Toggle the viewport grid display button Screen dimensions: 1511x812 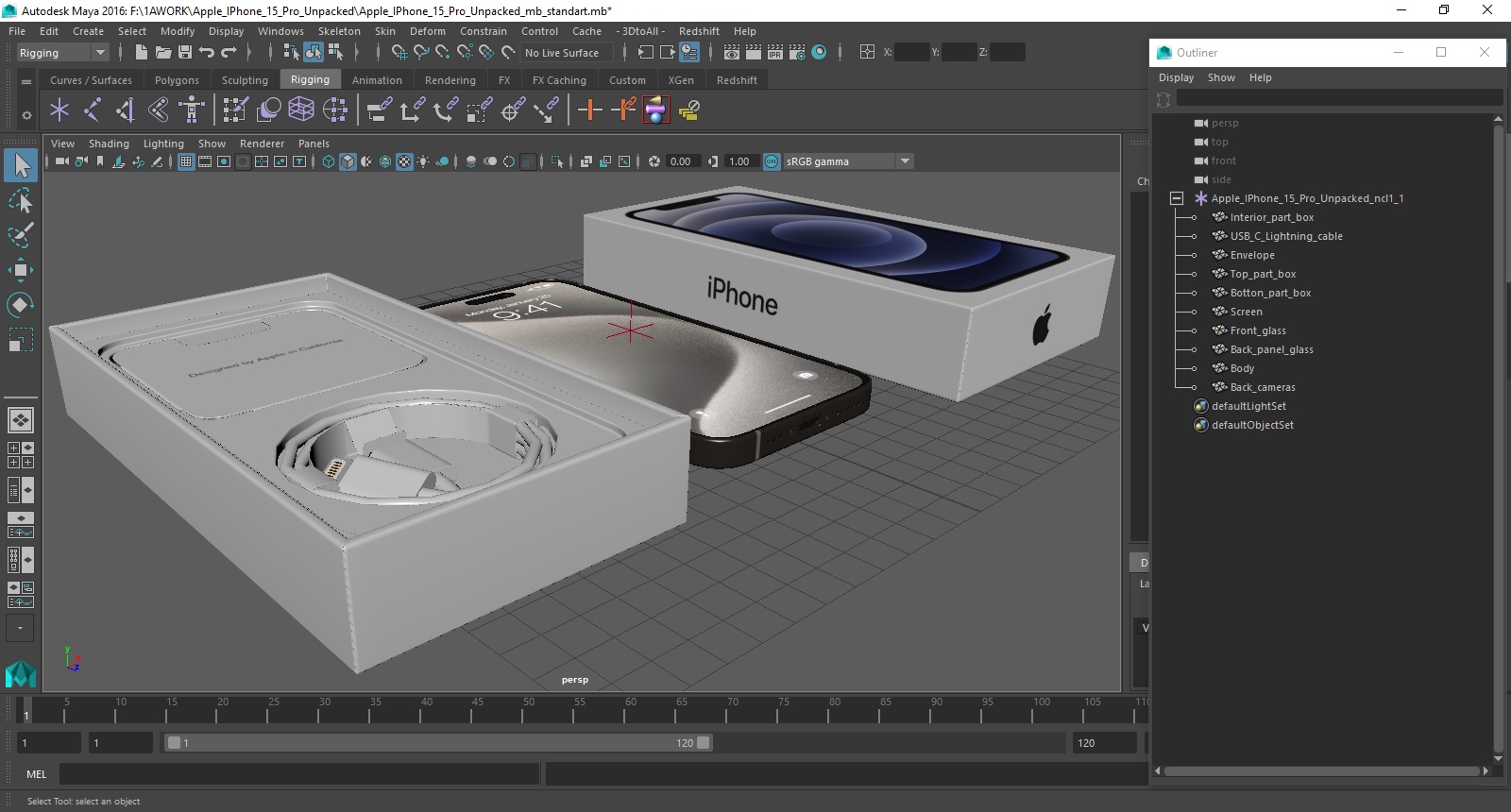186,161
